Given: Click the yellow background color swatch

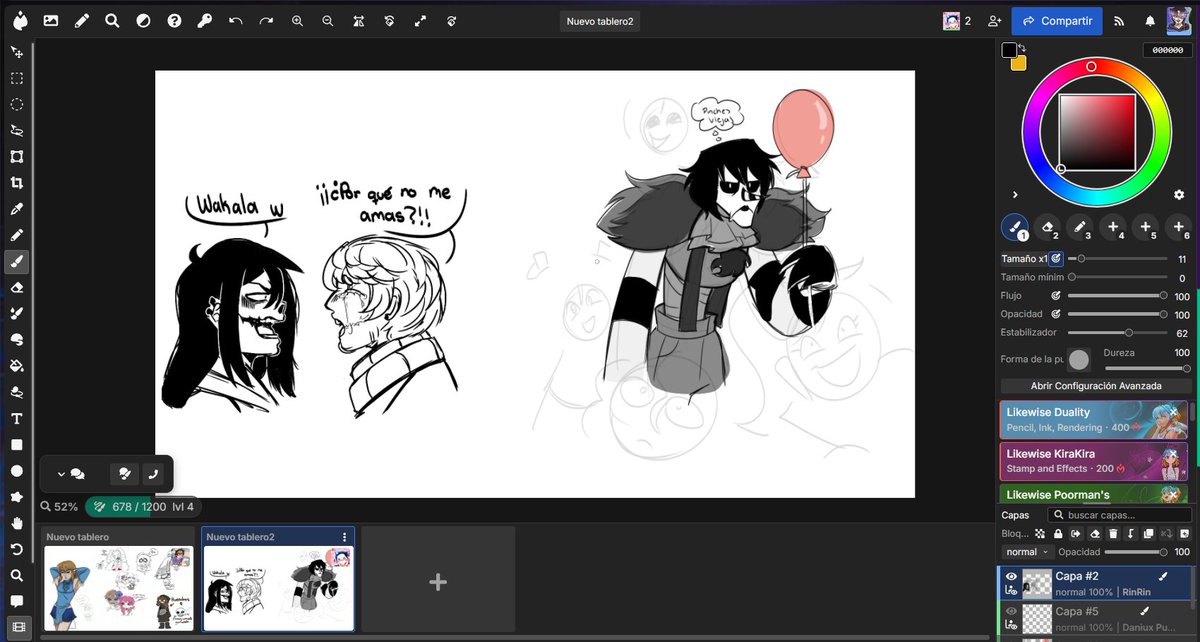Looking at the screenshot, I should 1019,64.
